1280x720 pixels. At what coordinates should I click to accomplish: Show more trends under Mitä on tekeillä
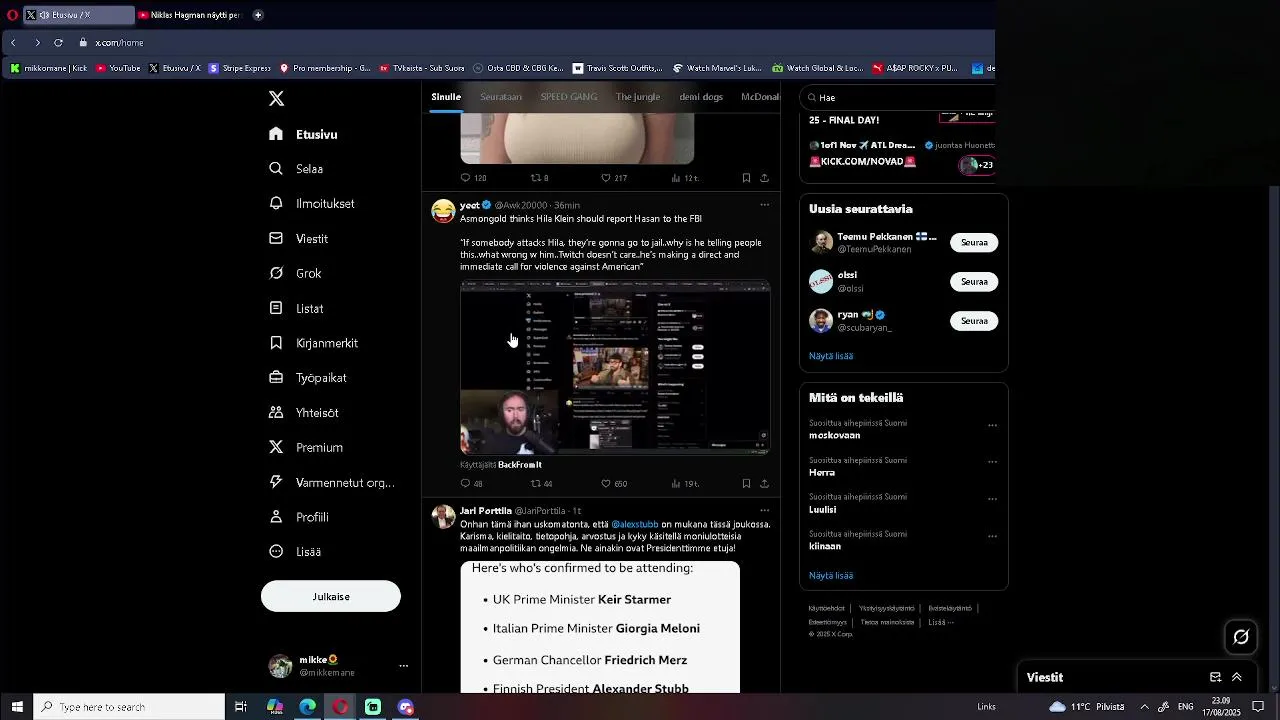pos(831,576)
